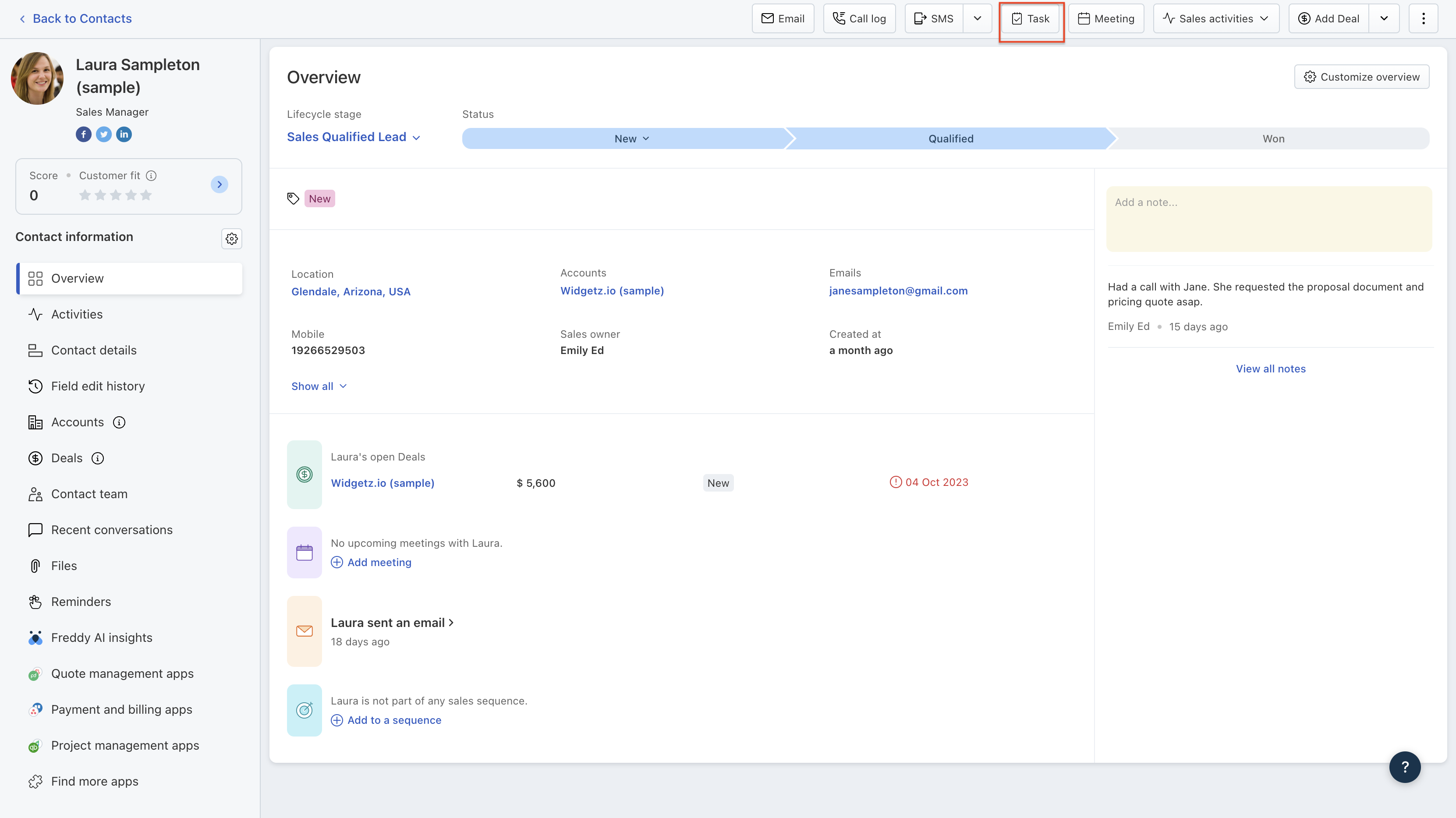Click the info icon beside Deals
This screenshot has width=1456, height=818.
(x=98, y=458)
